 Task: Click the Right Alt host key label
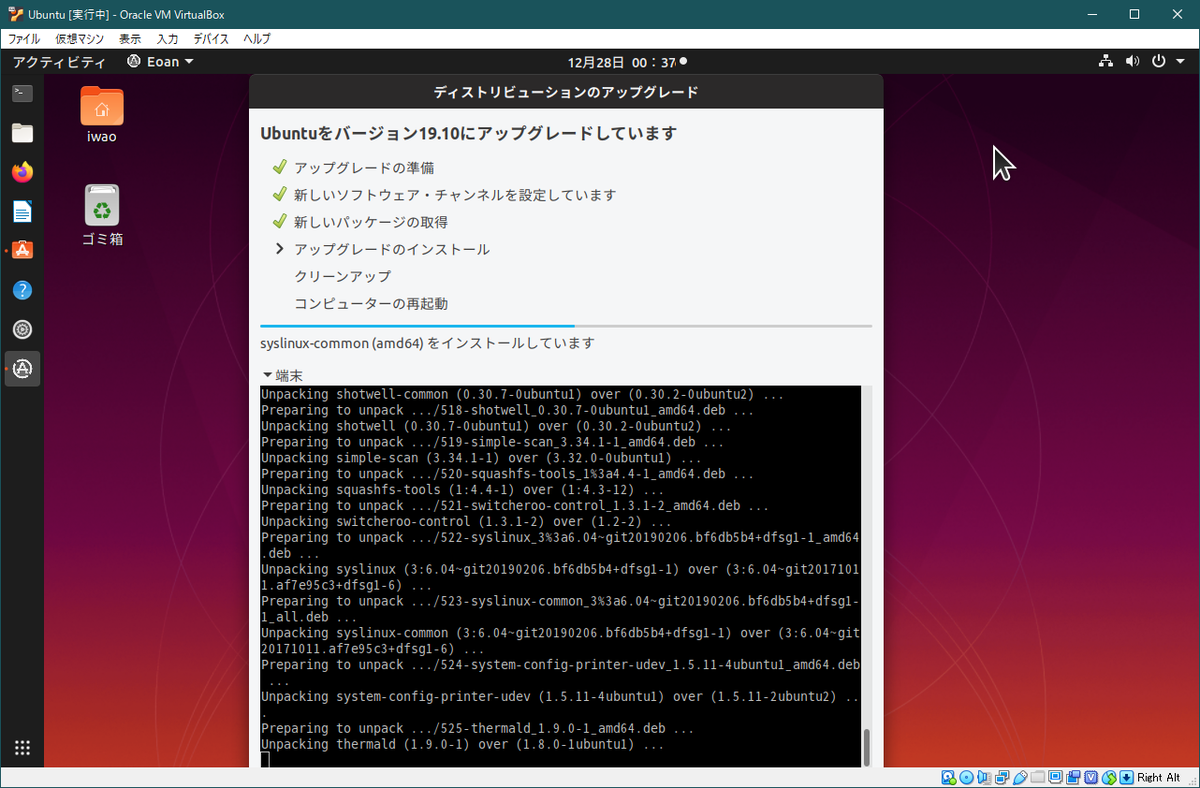click(x=1158, y=777)
